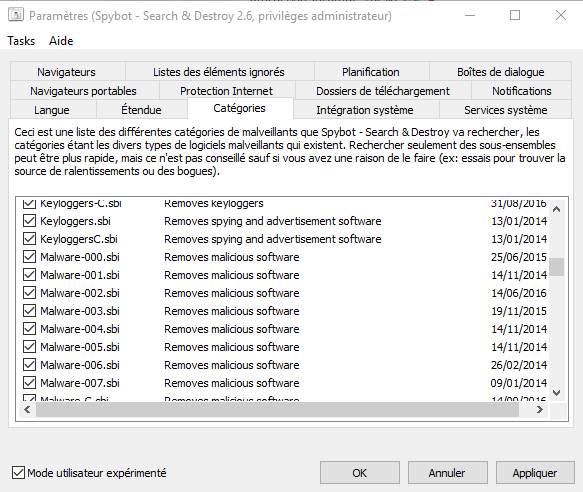This screenshot has width=583, height=492.
Task: Open the Tasks menu
Action: click(21, 41)
